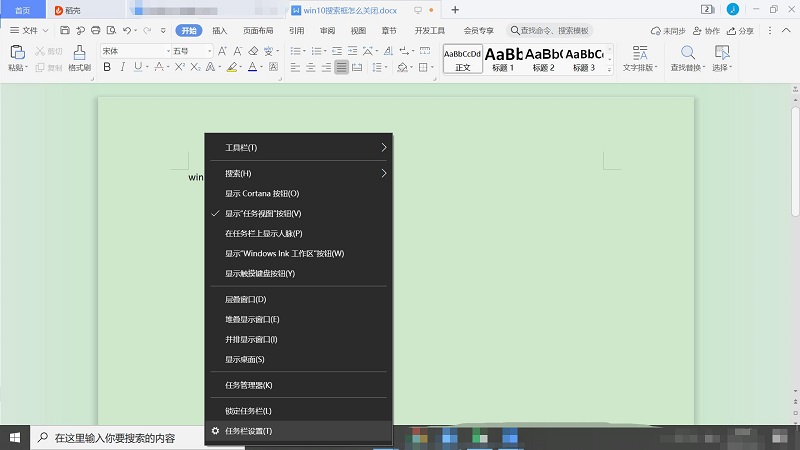Open Find and Replace (查找替换) tool

[687, 58]
